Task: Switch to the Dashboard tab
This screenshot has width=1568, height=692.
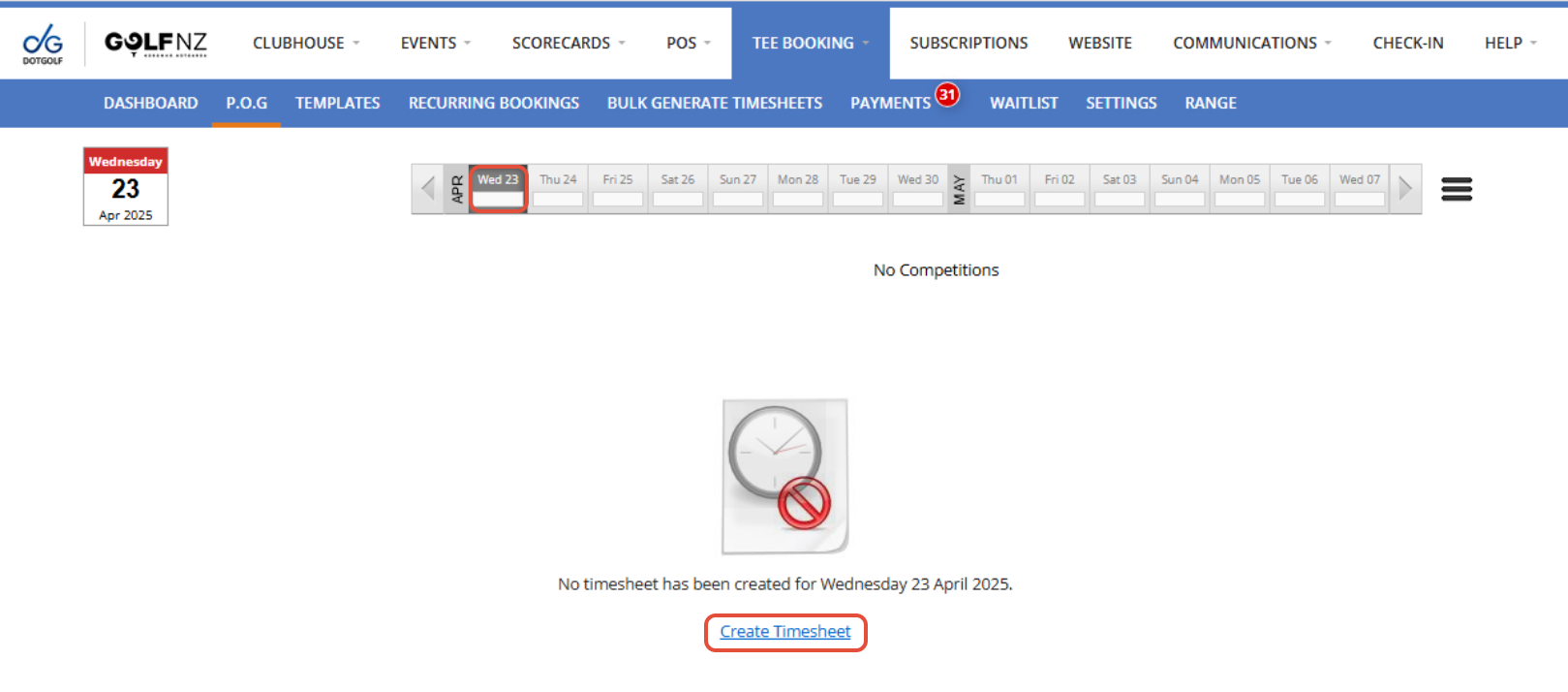Action: coord(151,103)
